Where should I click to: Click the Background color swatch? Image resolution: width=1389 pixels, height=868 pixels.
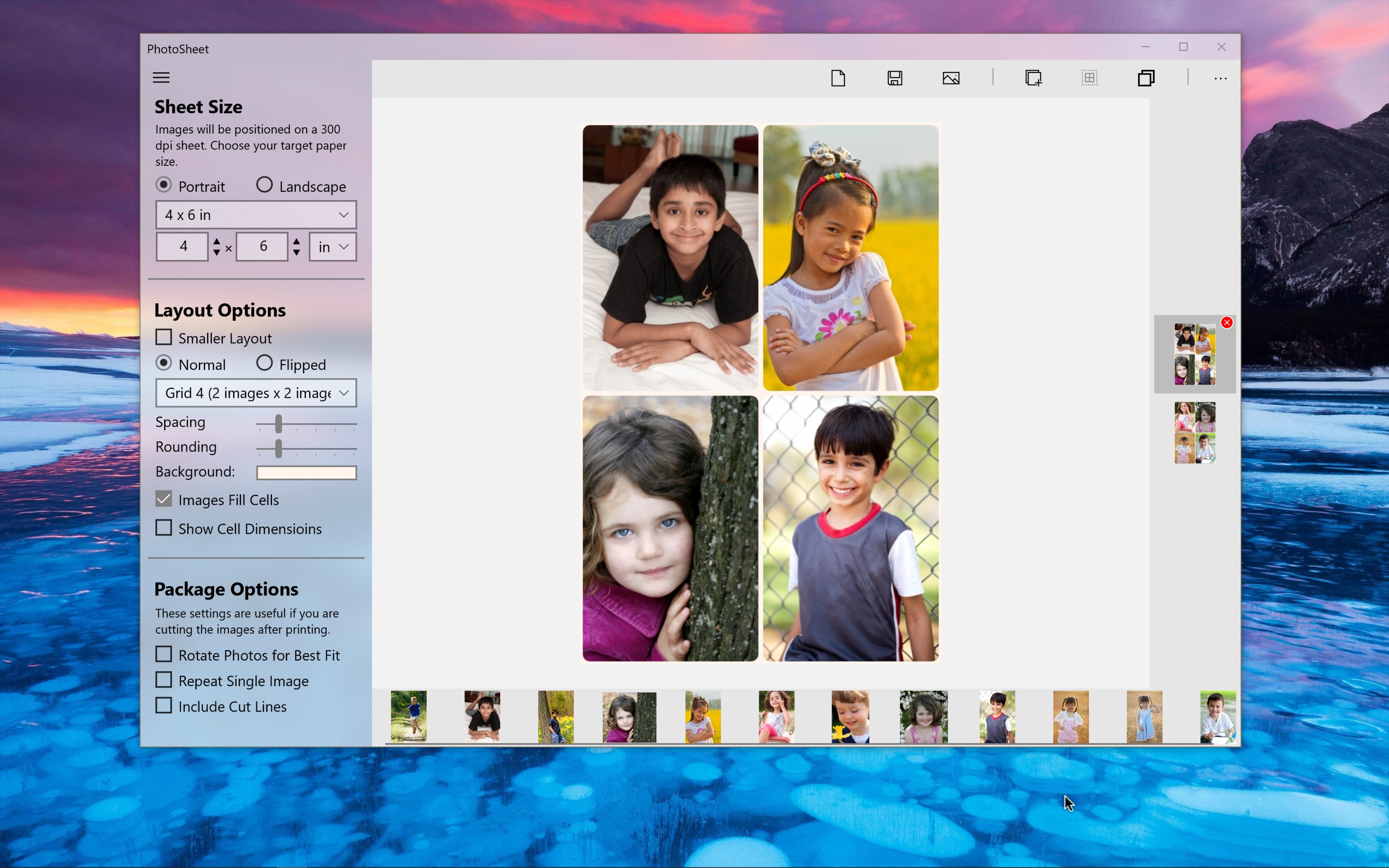307,473
